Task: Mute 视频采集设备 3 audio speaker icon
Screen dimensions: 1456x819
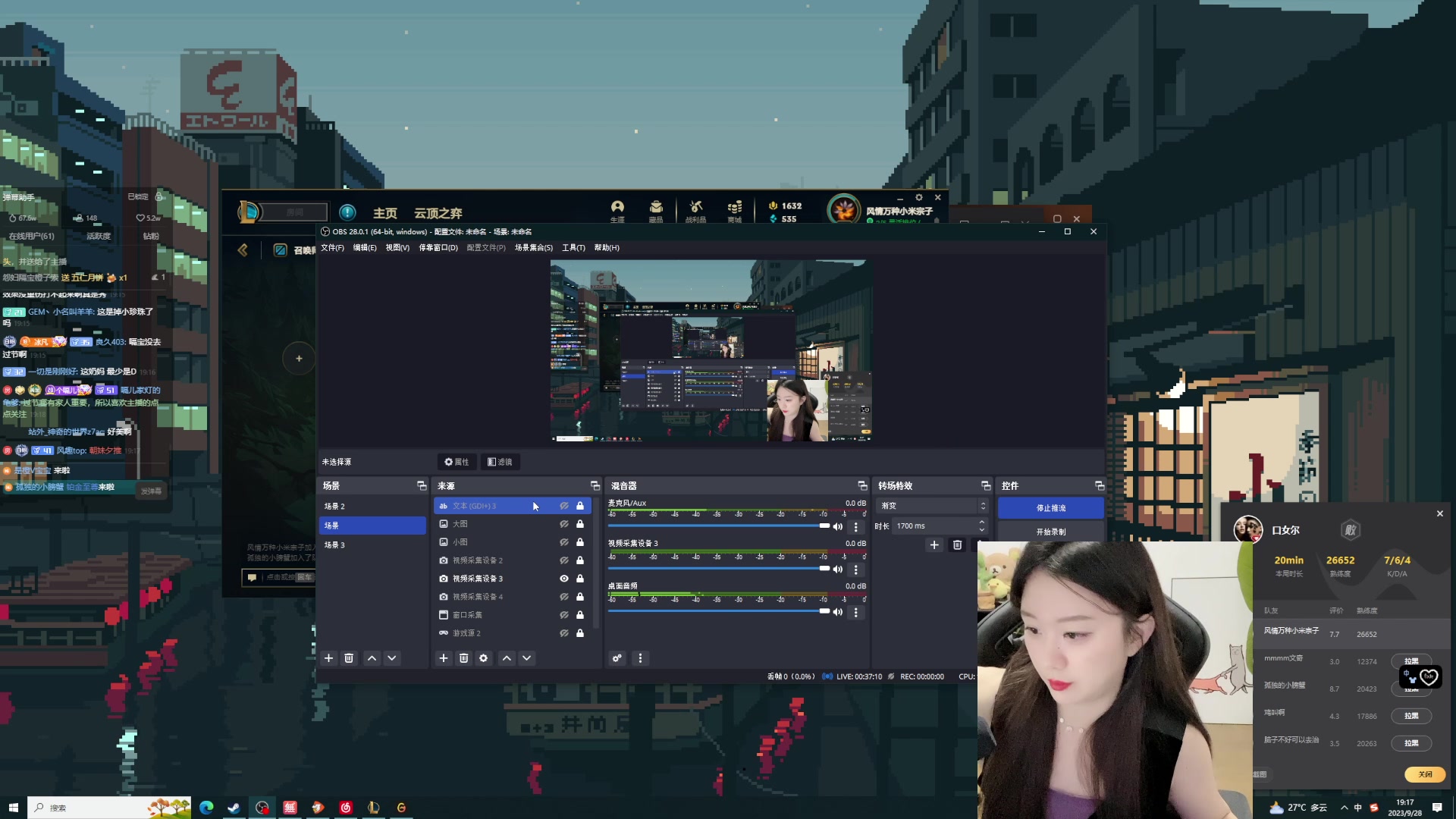Action: tap(838, 569)
